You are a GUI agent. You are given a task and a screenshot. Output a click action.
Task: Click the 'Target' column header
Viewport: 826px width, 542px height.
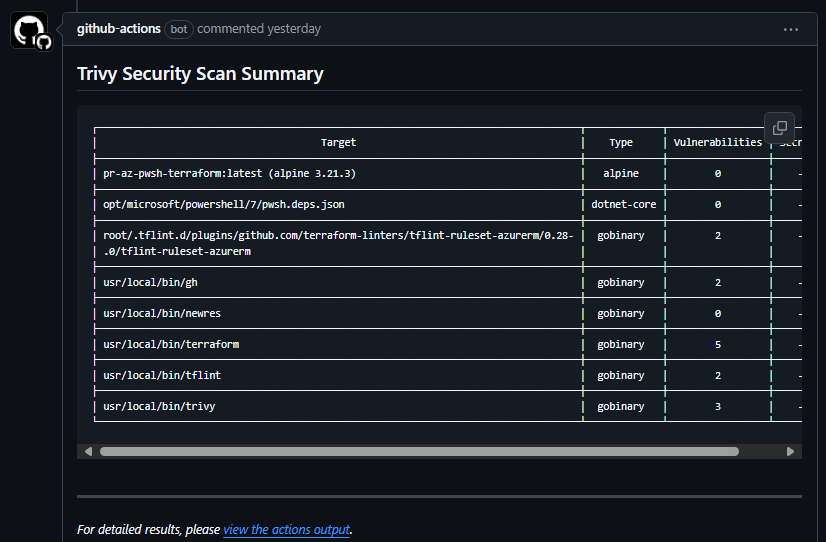pyautogui.click(x=338, y=142)
